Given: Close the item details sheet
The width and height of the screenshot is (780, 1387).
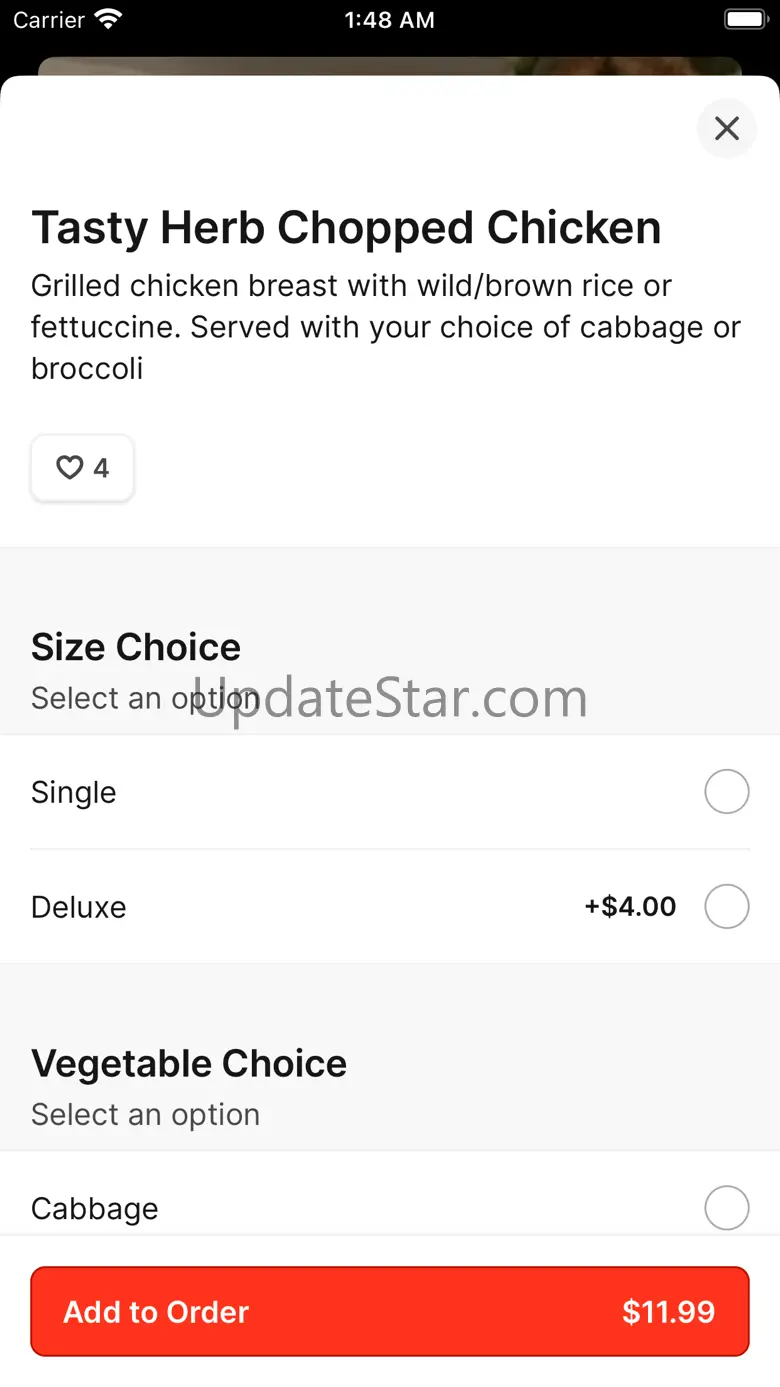Looking at the screenshot, I should click(x=727, y=128).
